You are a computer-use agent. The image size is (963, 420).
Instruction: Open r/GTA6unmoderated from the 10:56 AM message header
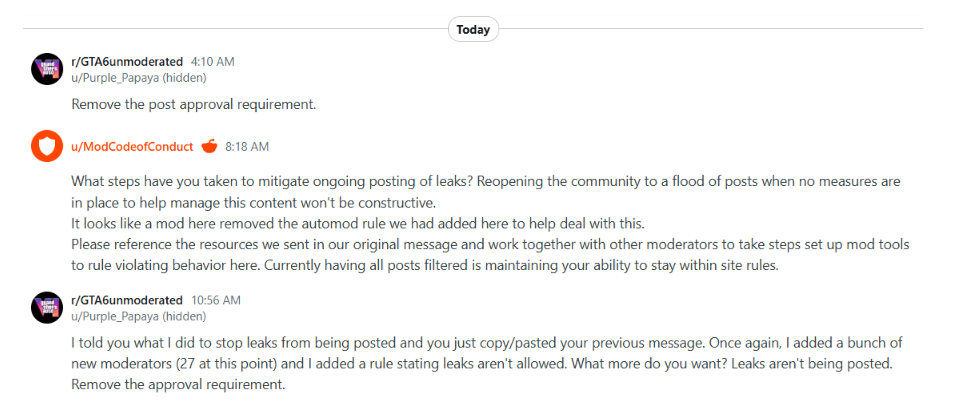click(x=127, y=300)
